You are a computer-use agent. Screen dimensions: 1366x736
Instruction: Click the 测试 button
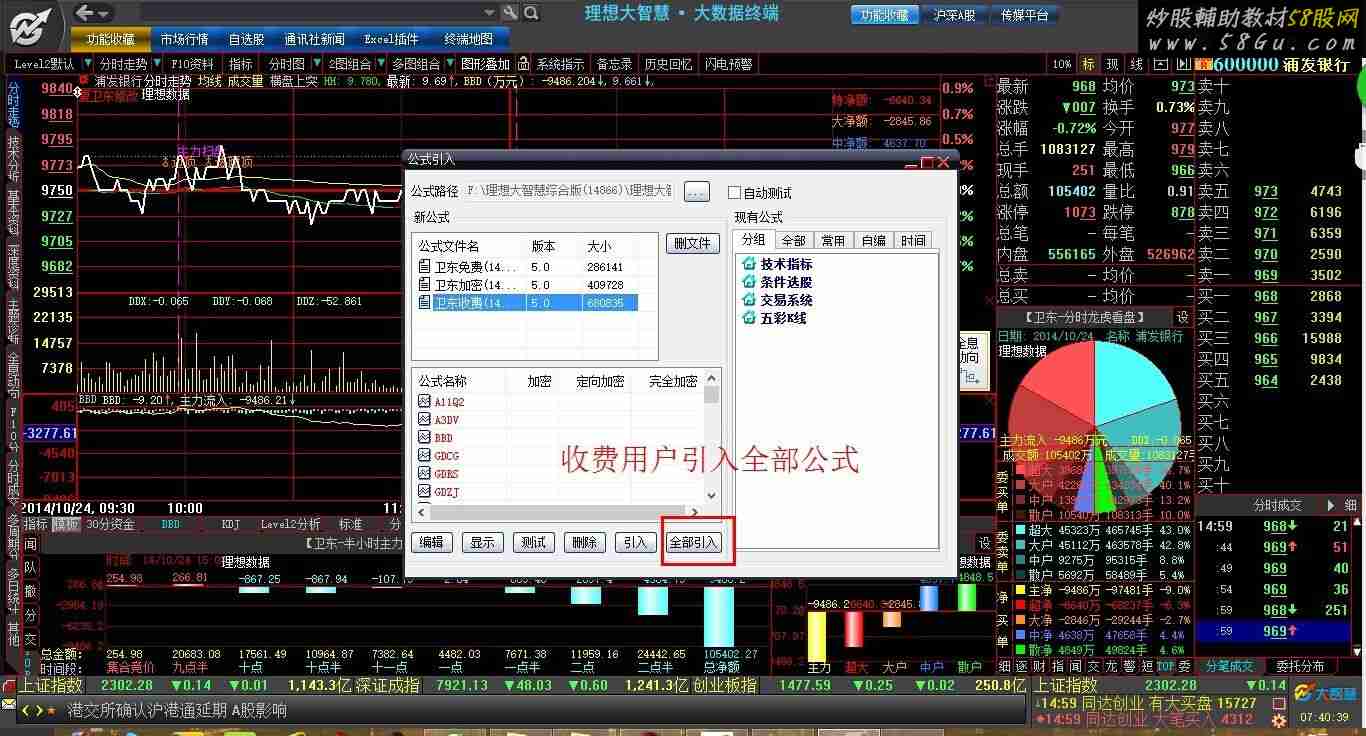click(x=533, y=542)
